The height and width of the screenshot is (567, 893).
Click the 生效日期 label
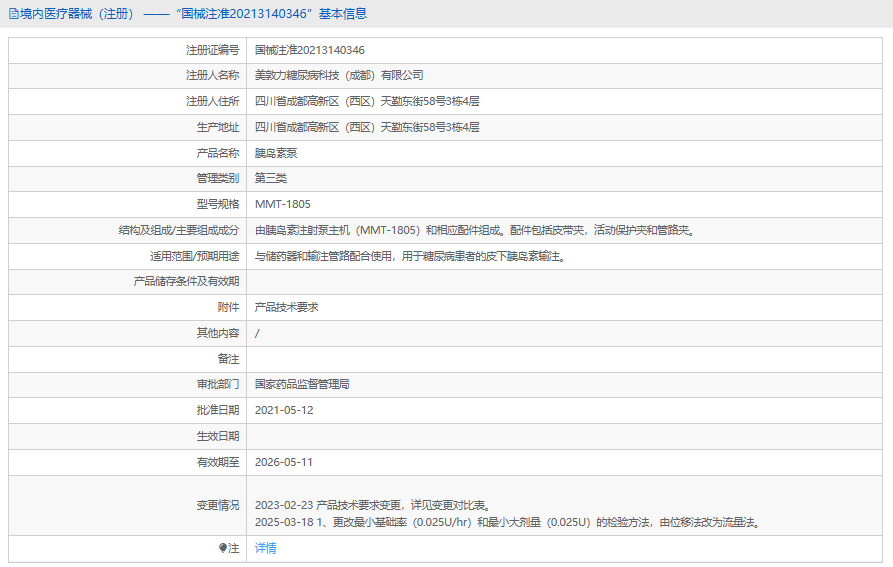click(x=218, y=436)
